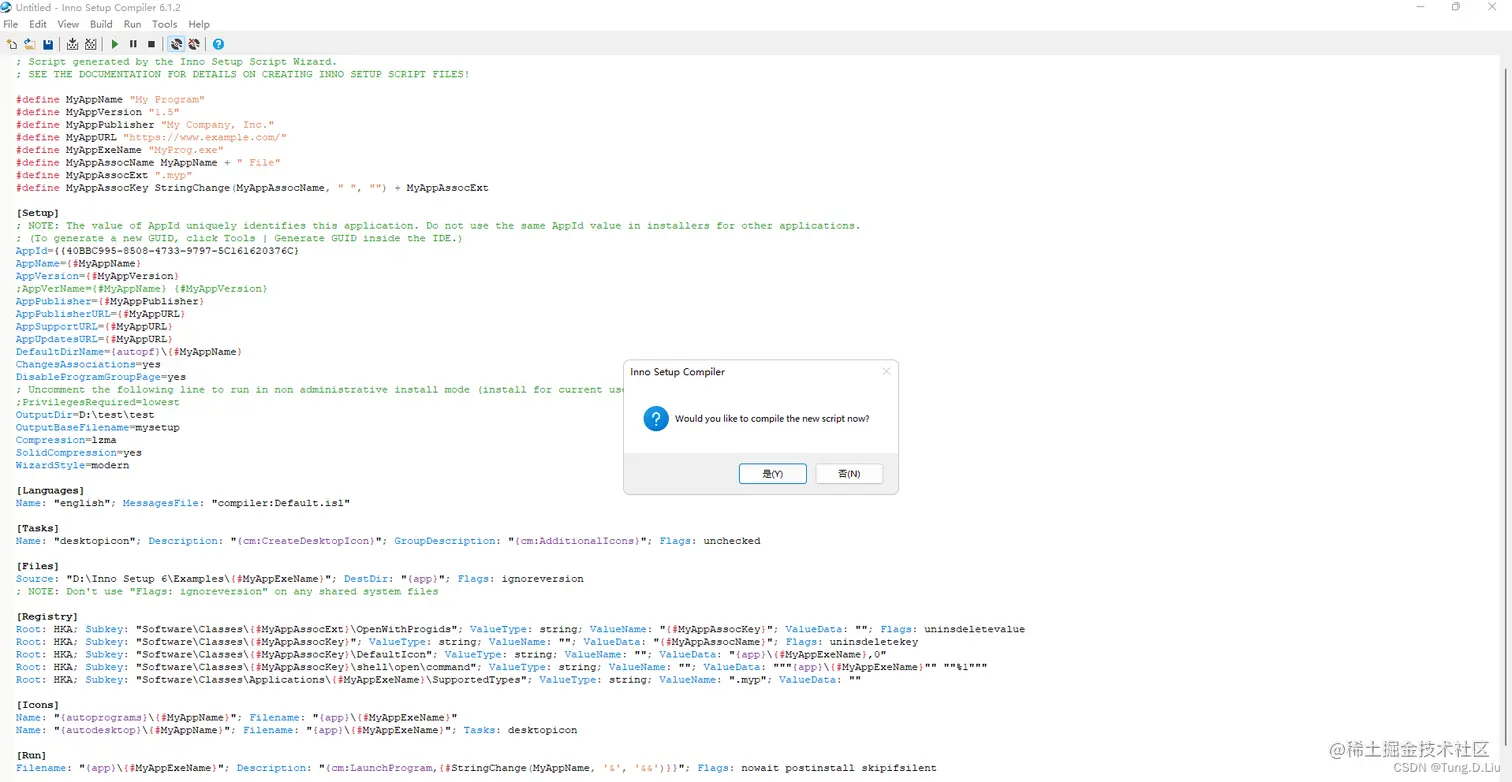Click the SolidCompression=yes line
The height and width of the screenshot is (782, 1512).
tap(79, 453)
